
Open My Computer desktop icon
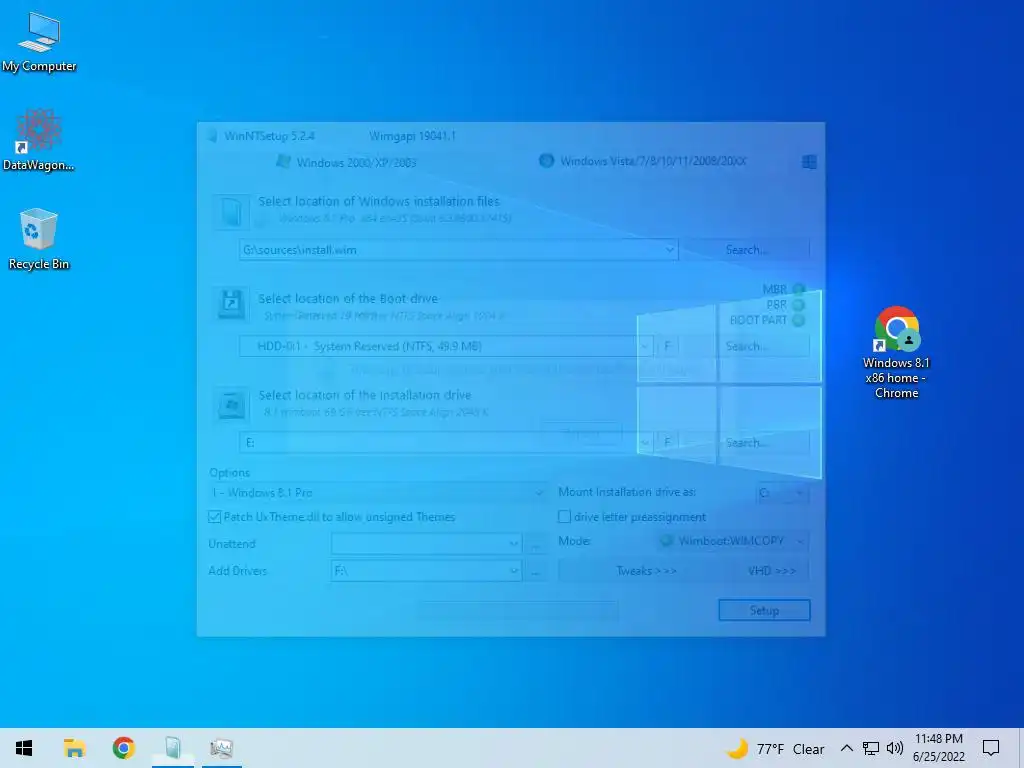pos(39,42)
